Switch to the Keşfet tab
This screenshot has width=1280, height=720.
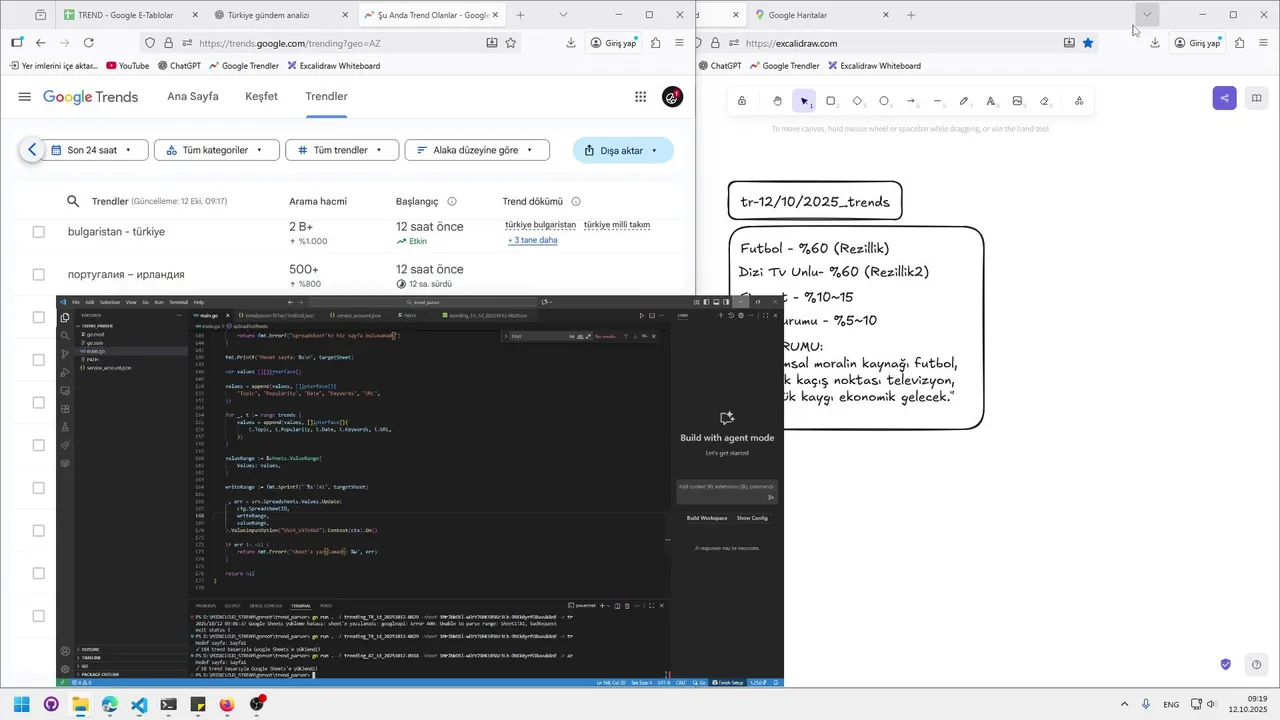[261, 97]
